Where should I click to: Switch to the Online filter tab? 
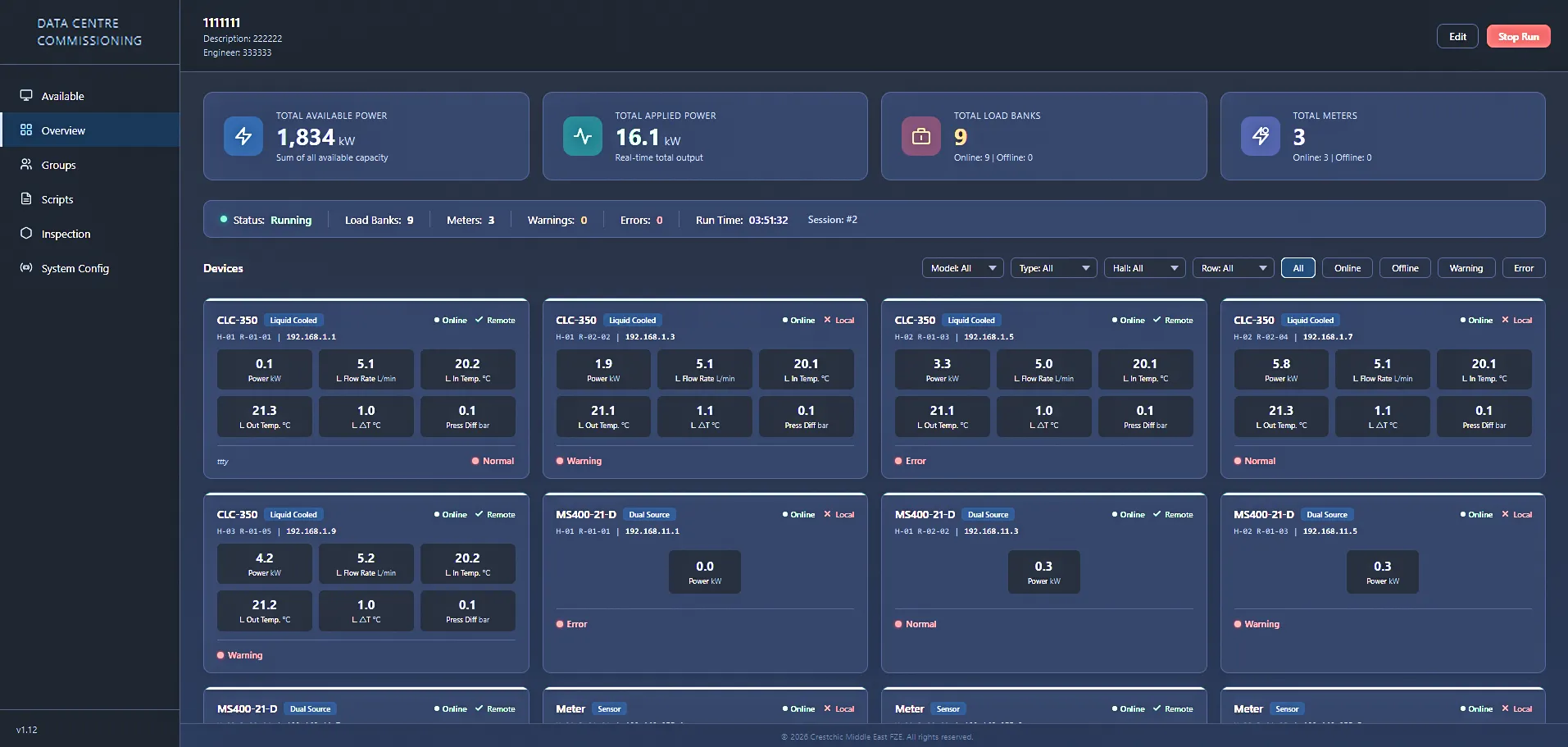(x=1346, y=268)
